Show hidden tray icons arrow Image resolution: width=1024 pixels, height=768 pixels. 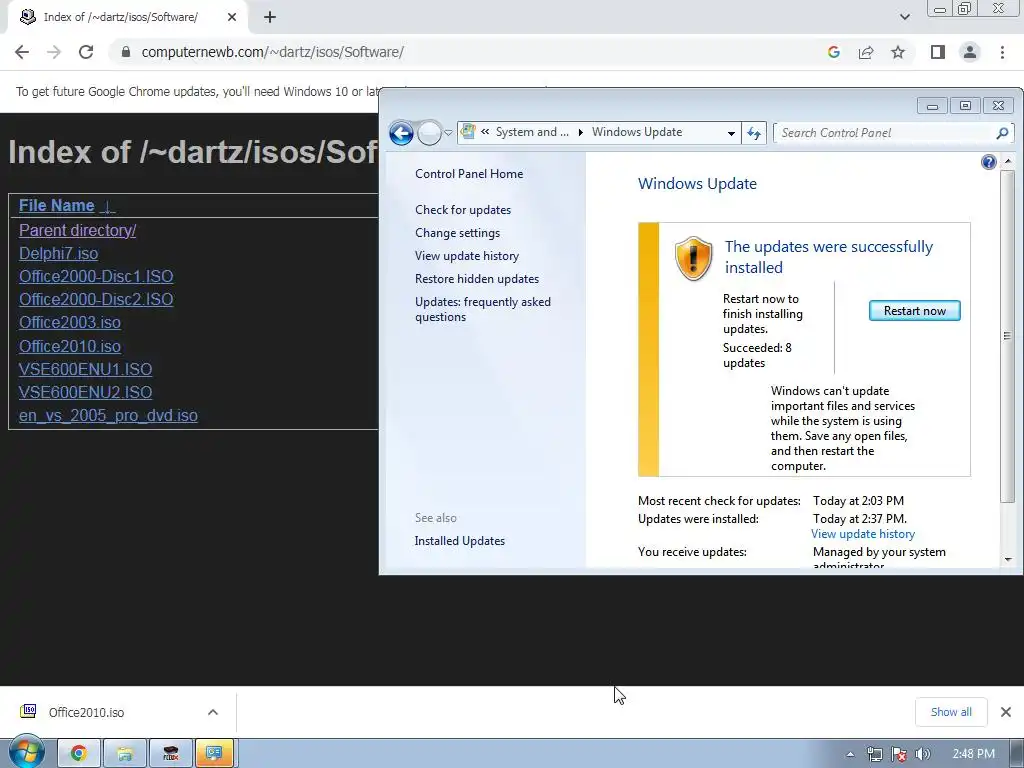point(850,754)
